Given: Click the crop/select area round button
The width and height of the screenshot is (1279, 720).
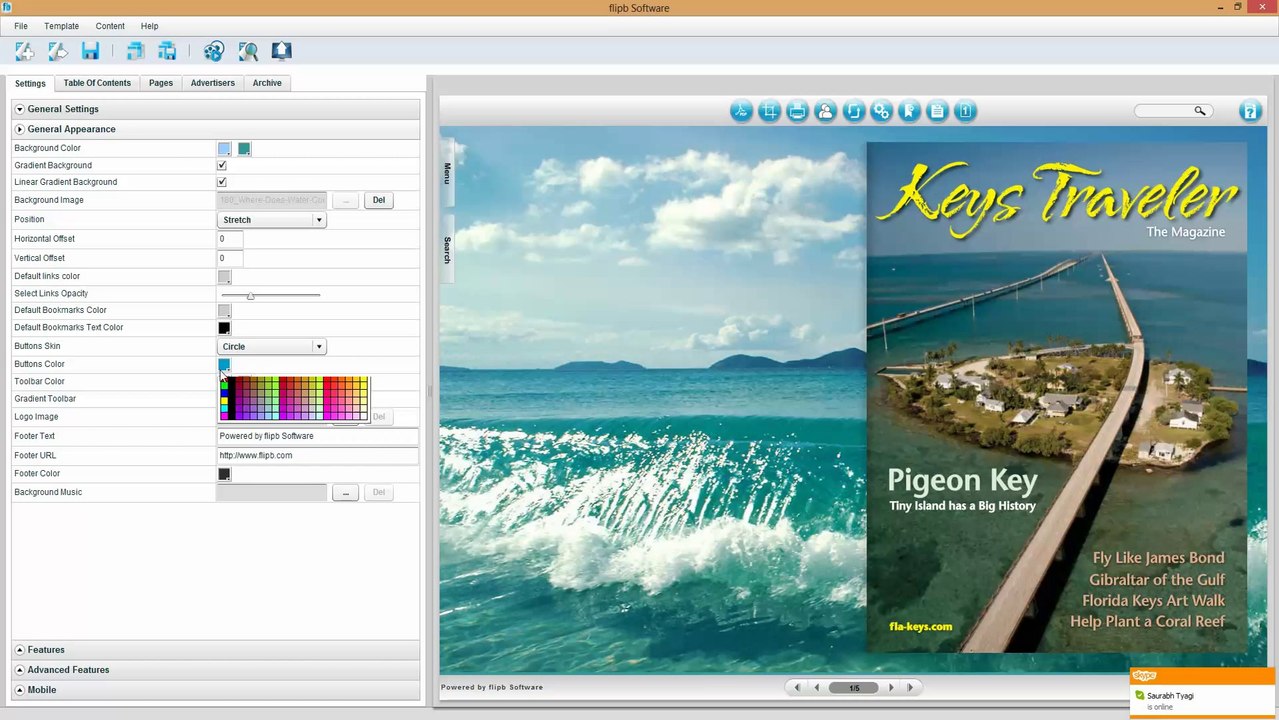Looking at the screenshot, I should (x=769, y=111).
